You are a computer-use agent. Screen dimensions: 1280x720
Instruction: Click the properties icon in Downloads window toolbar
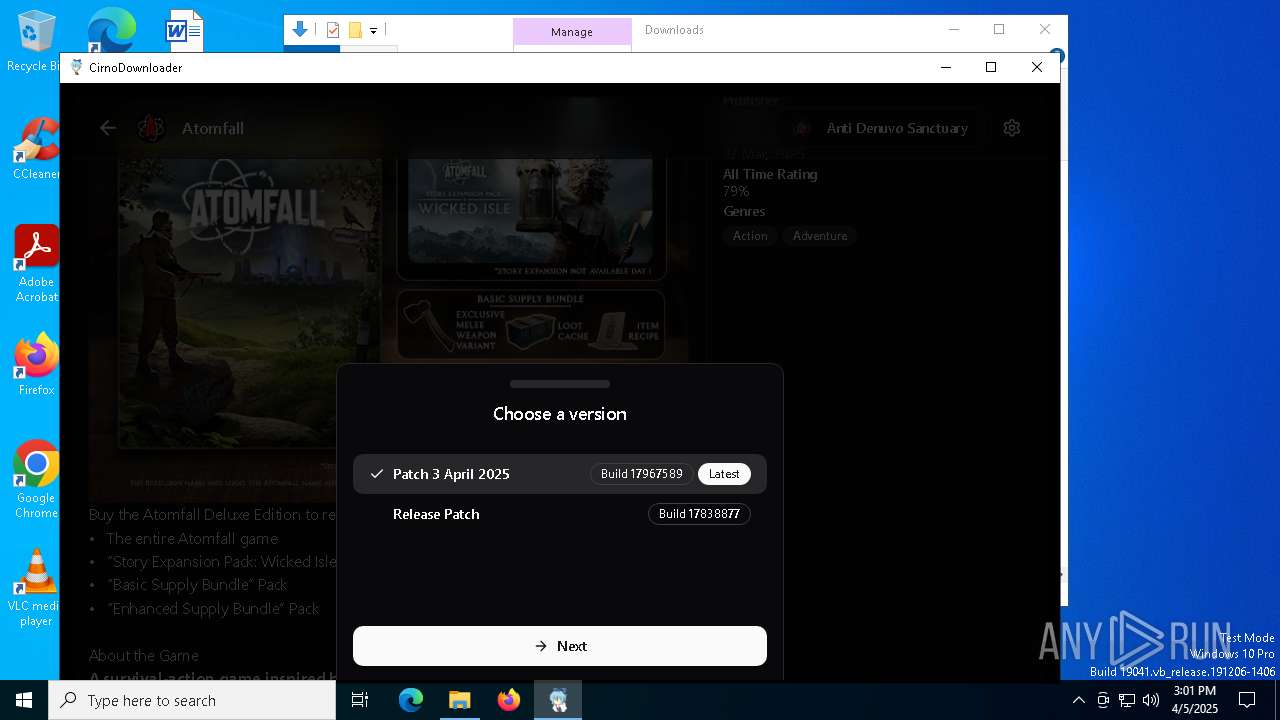333,30
